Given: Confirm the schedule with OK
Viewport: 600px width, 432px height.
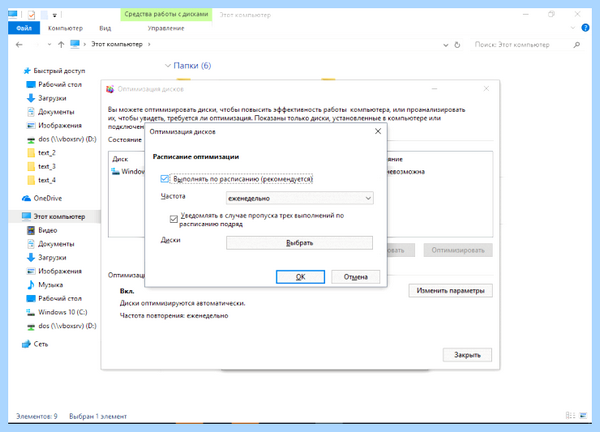Looking at the screenshot, I should [x=300, y=277].
